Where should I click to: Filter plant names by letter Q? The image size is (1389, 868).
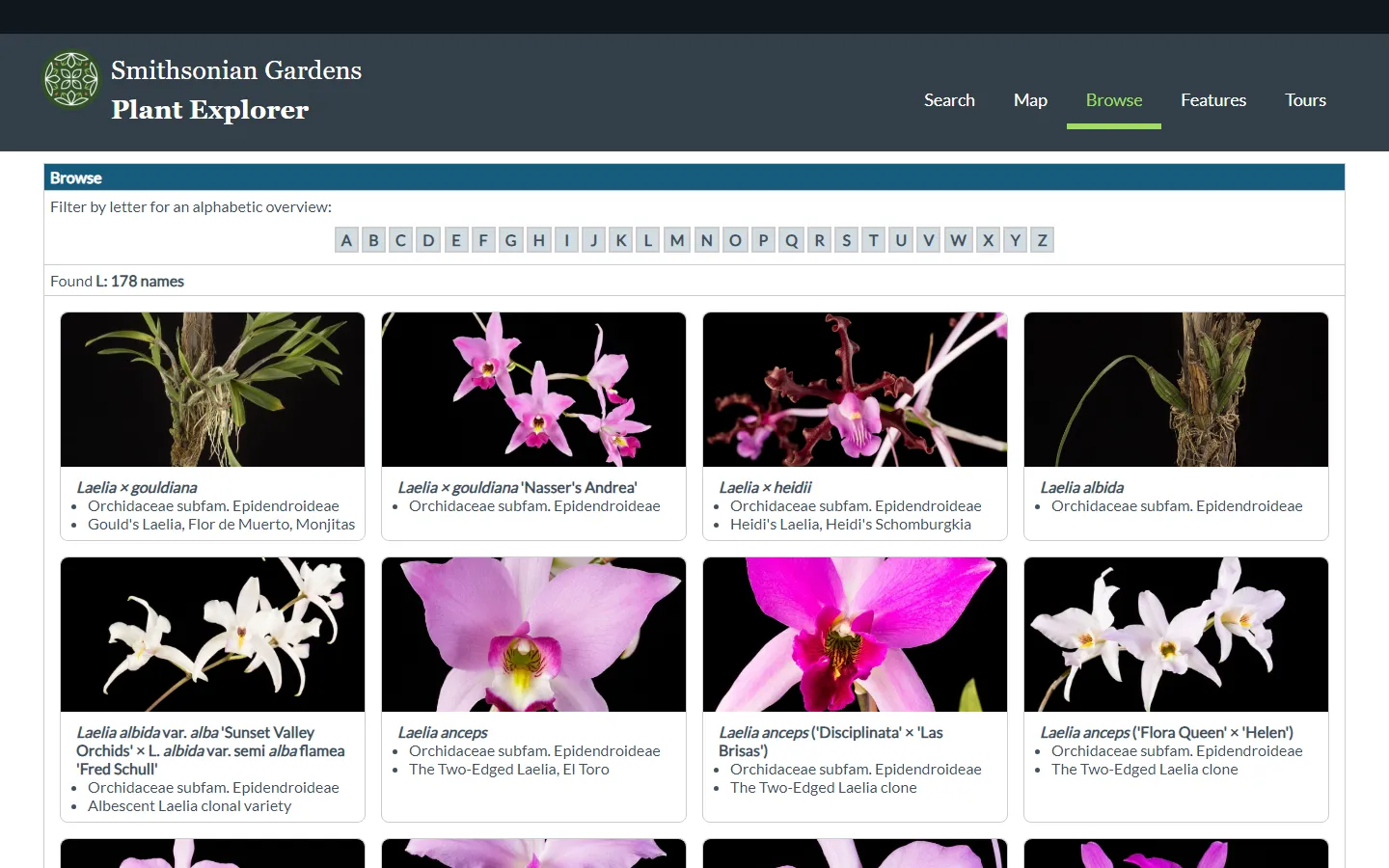pyautogui.click(x=792, y=240)
